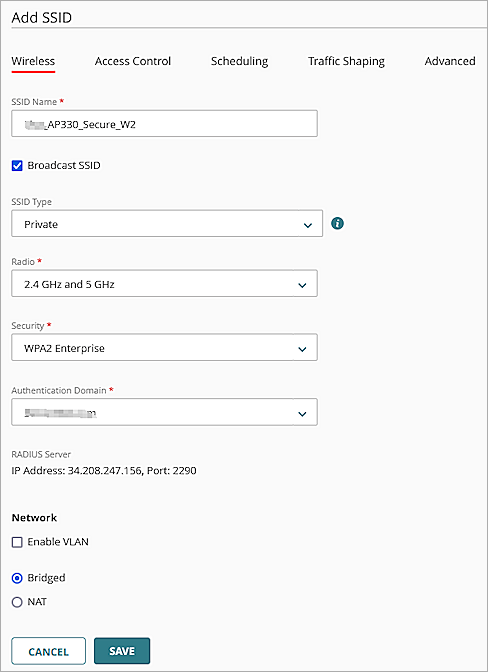Click the Add SSID title
This screenshot has width=488, height=672.
(42, 18)
